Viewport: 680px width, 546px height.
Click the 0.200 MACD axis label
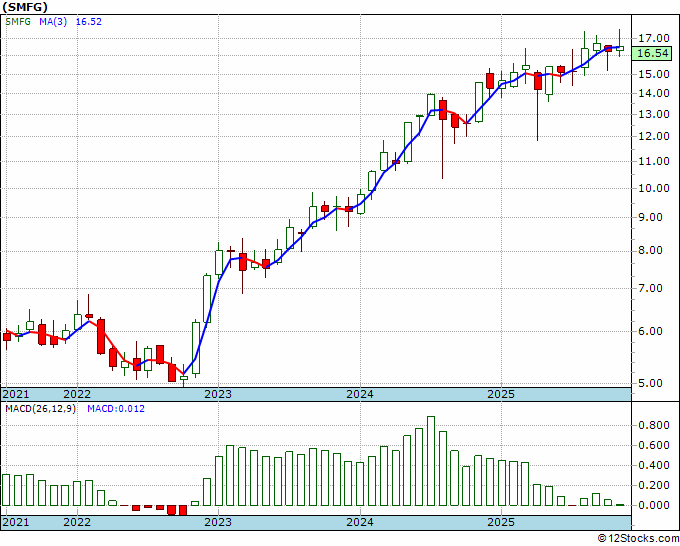(x=654, y=485)
